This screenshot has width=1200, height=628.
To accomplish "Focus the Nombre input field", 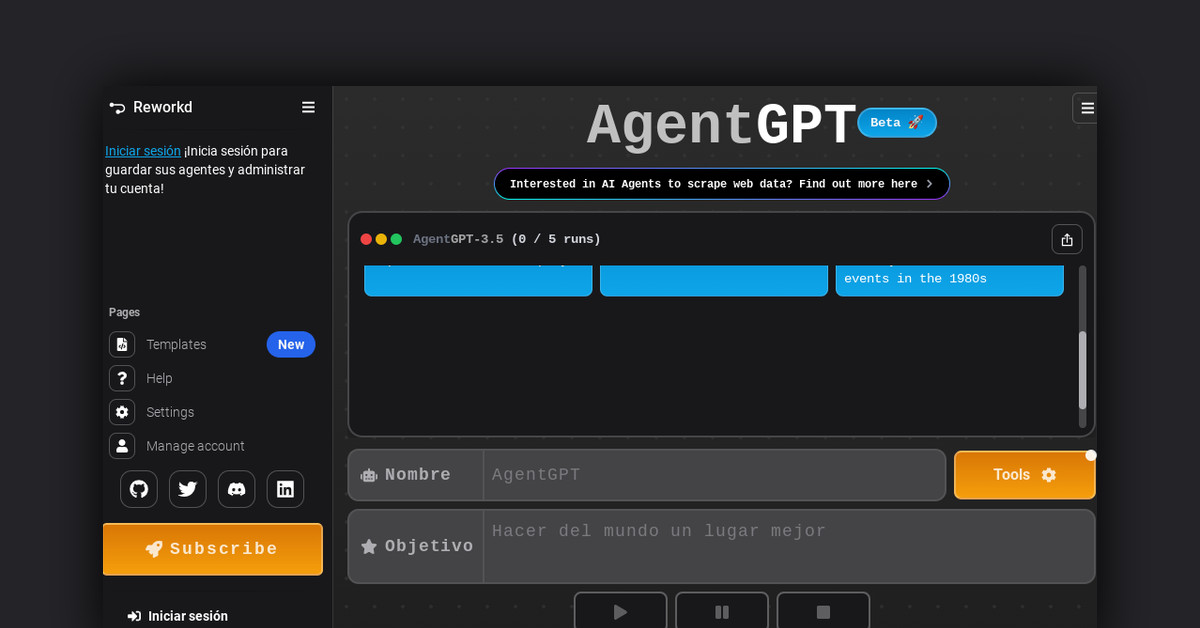I will (713, 475).
